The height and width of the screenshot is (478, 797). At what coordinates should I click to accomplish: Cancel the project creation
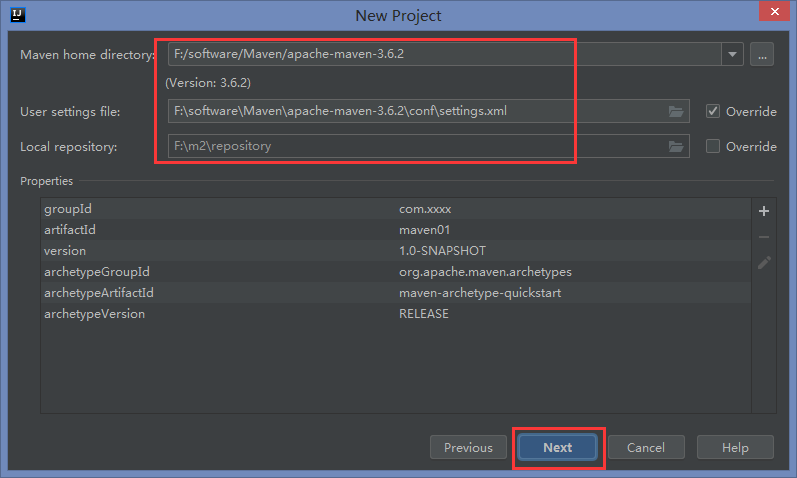tap(645, 447)
